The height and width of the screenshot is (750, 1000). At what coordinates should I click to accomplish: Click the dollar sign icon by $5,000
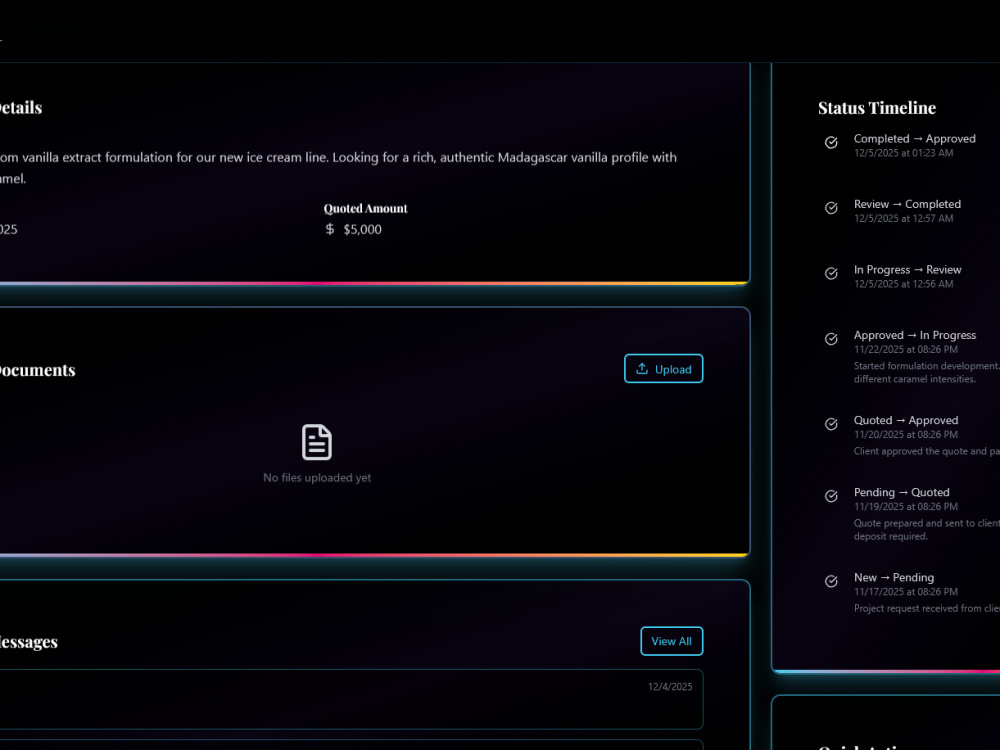click(330, 229)
